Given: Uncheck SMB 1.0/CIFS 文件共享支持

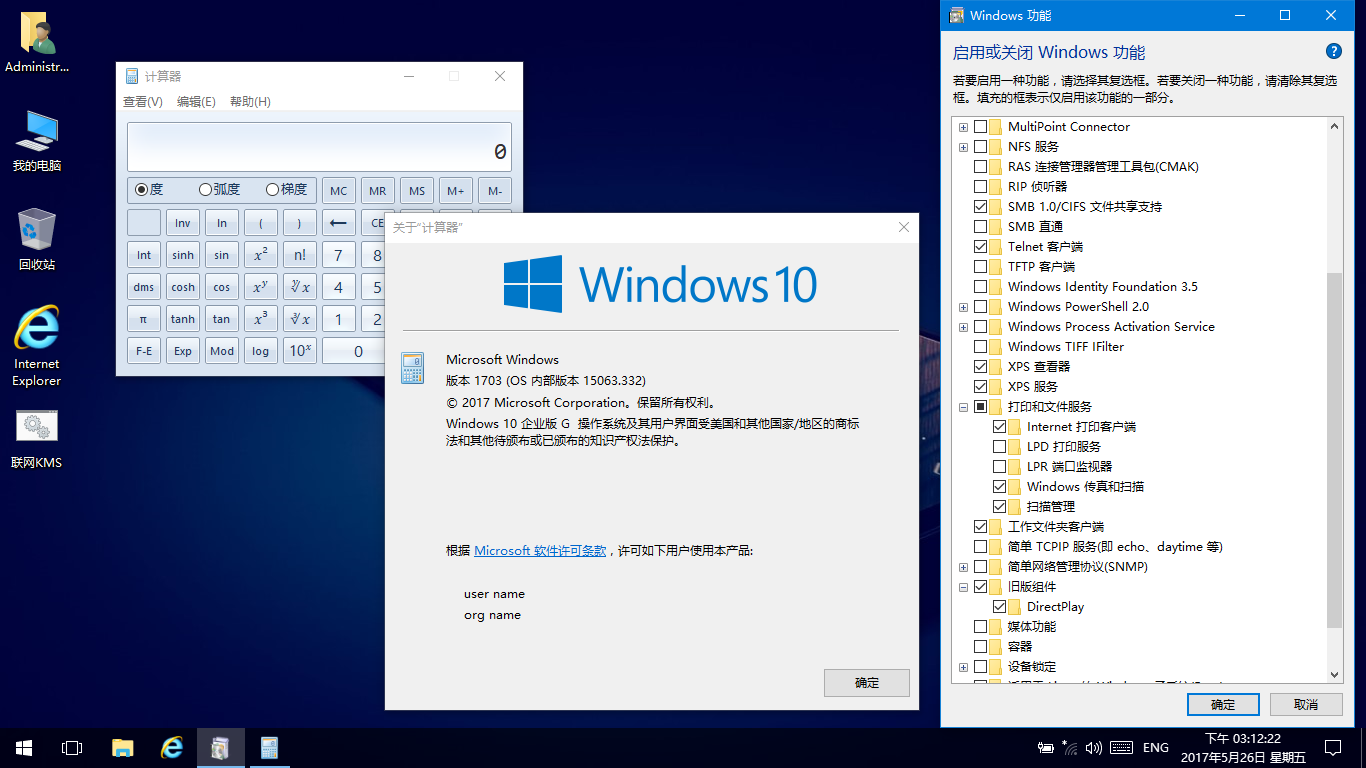Looking at the screenshot, I should tap(980, 207).
